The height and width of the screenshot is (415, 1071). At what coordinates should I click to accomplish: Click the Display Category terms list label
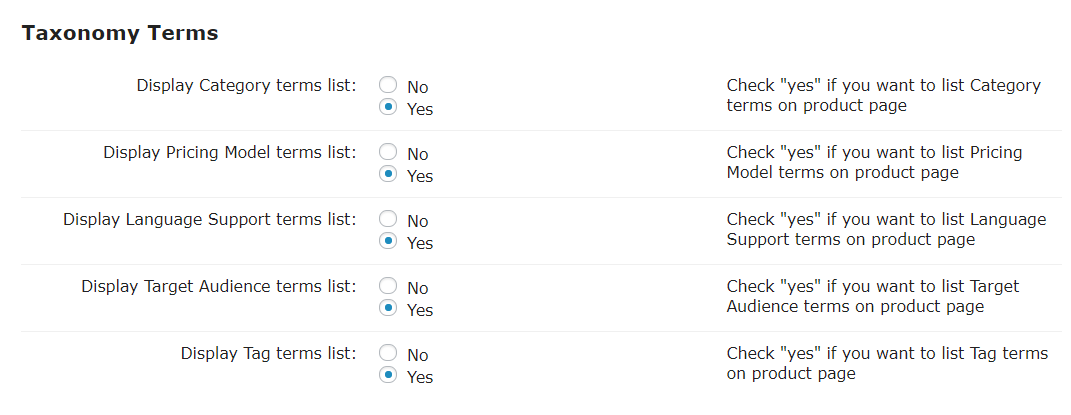coord(246,85)
